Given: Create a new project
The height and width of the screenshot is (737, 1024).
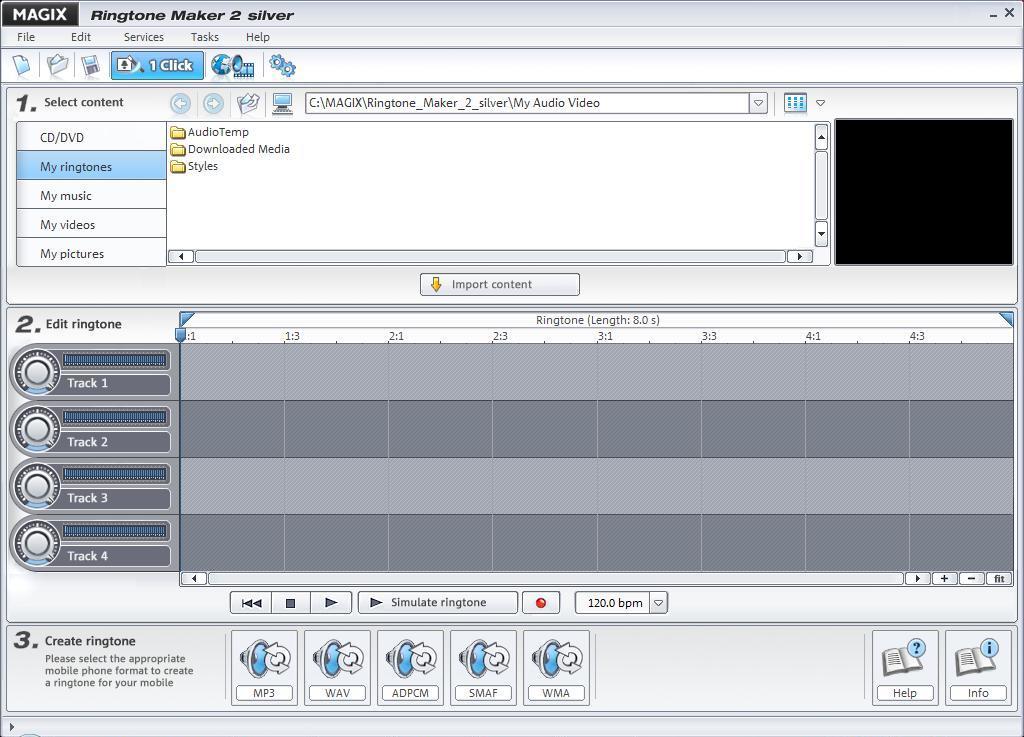Looking at the screenshot, I should [x=22, y=64].
